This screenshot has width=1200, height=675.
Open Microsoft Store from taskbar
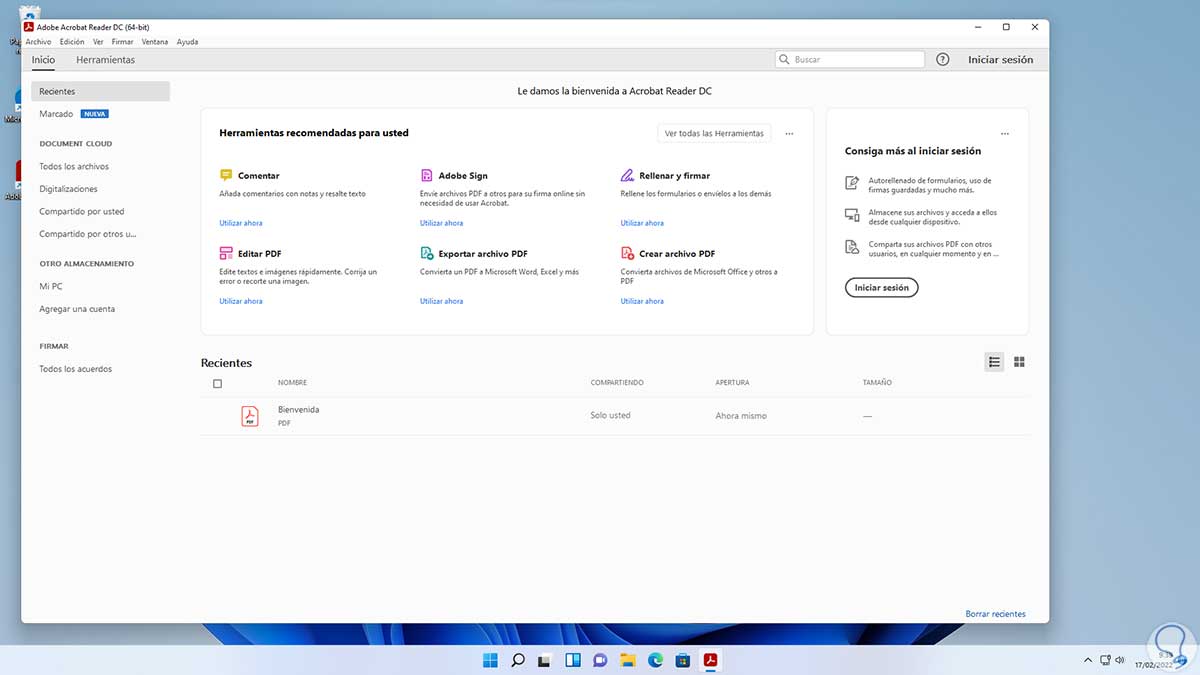683,660
